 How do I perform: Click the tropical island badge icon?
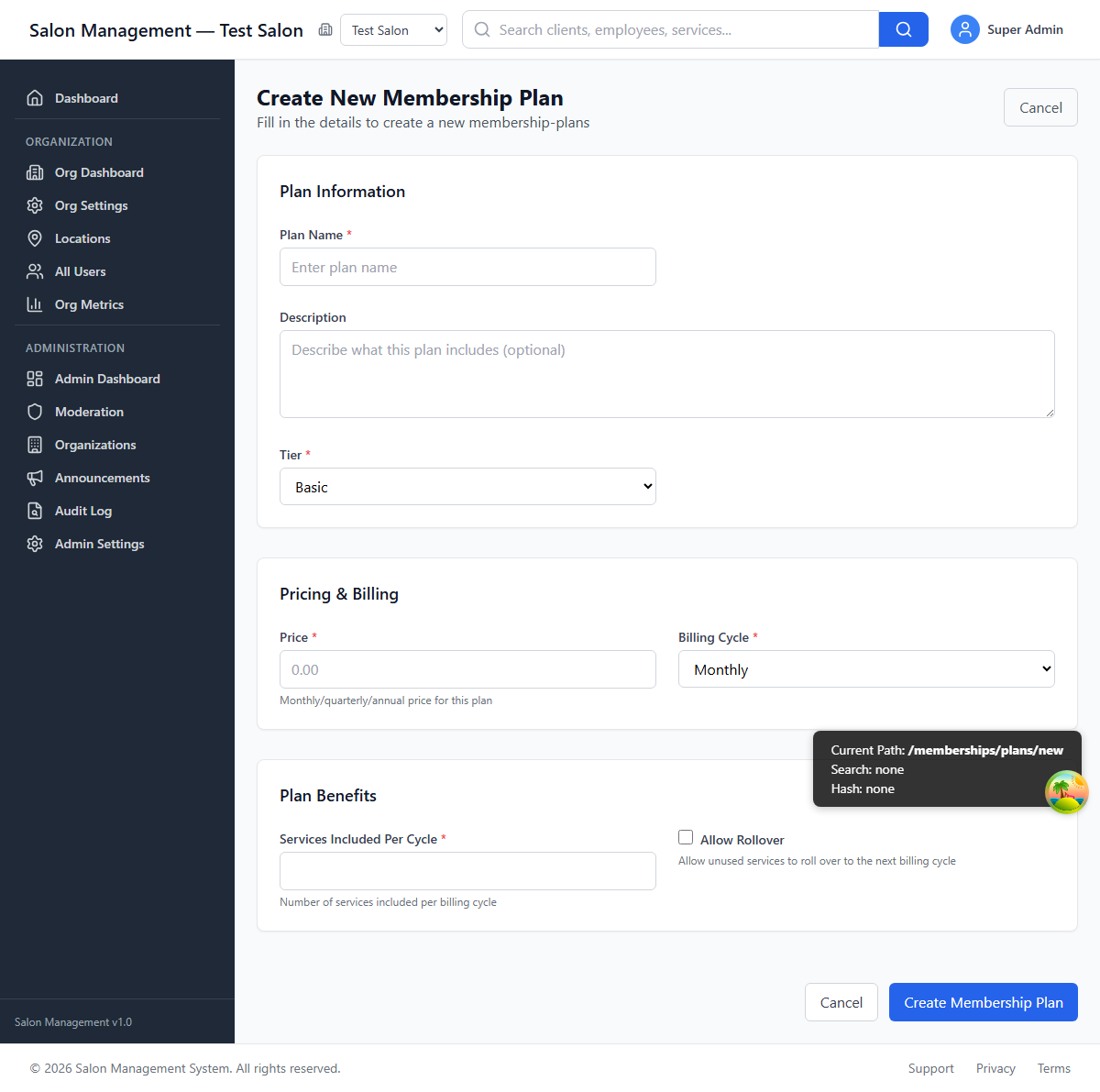point(1066,791)
